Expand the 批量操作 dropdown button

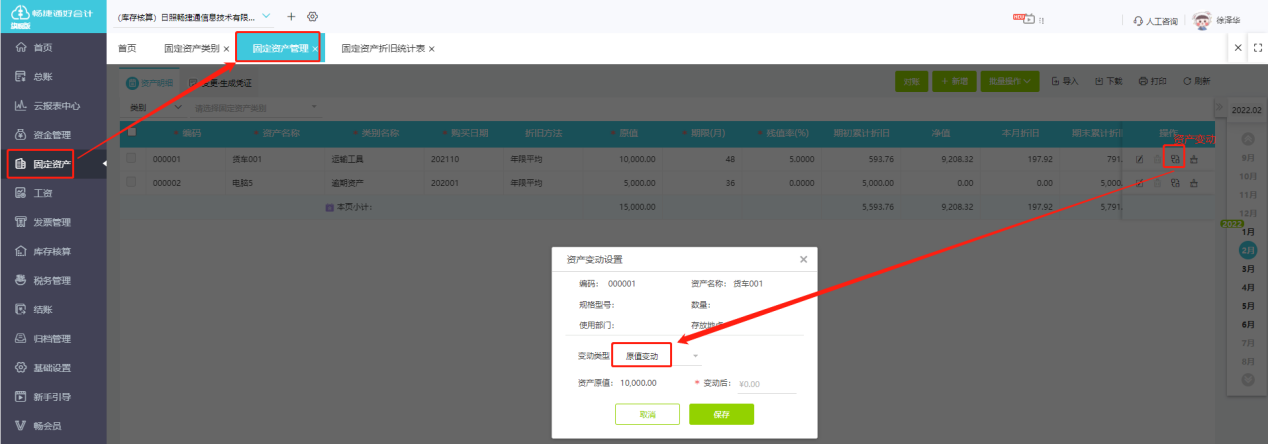pos(1008,81)
